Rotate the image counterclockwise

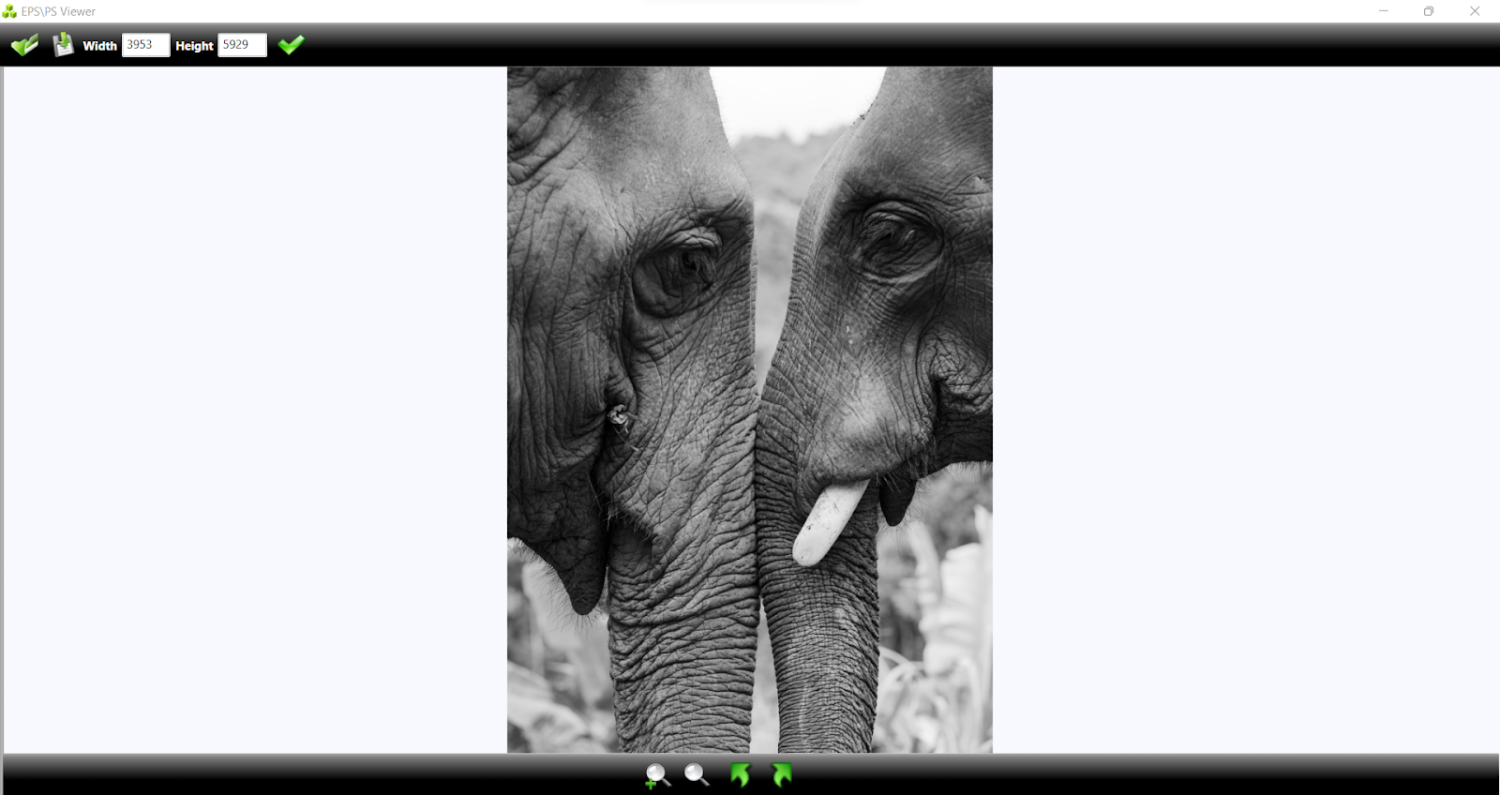tap(740, 775)
